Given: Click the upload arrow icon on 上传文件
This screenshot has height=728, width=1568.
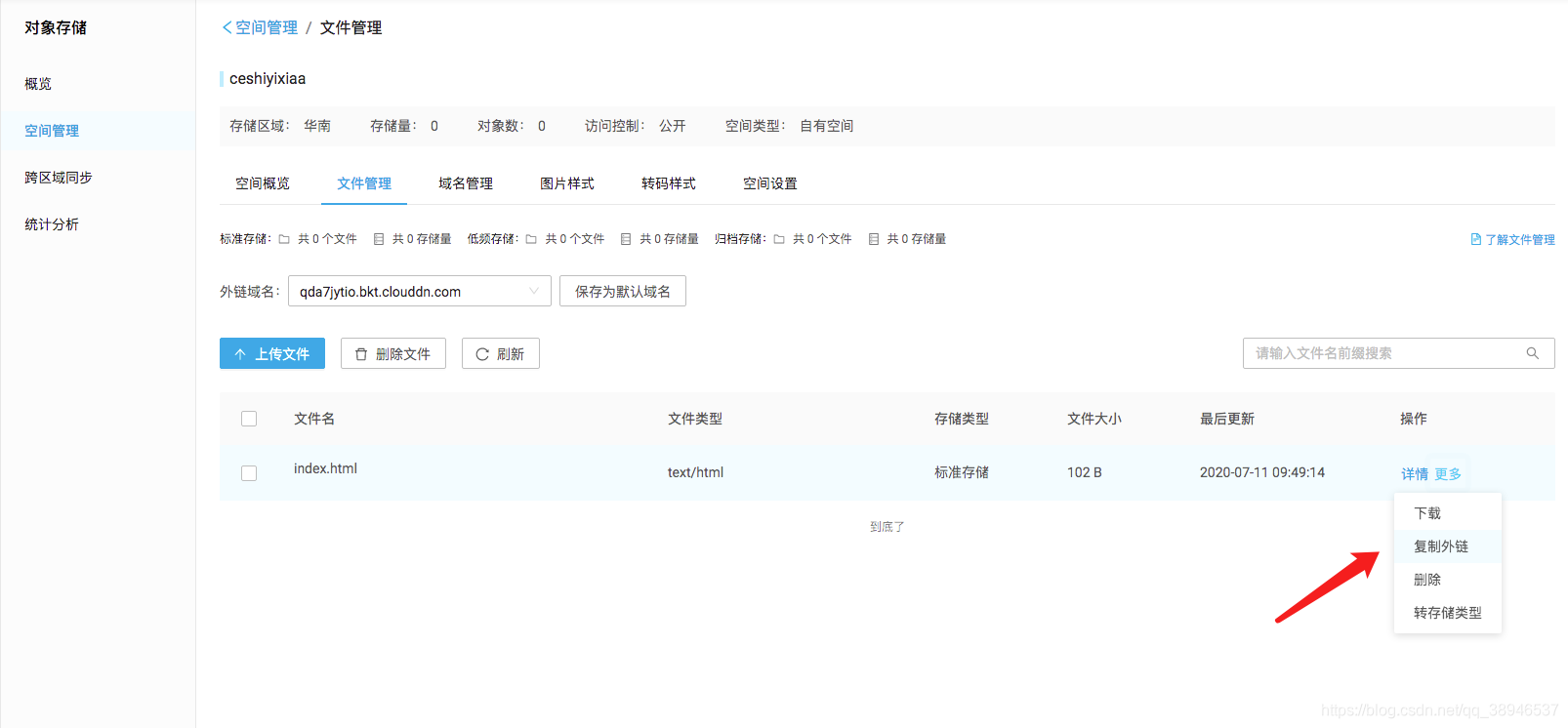Looking at the screenshot, I should (240, 354).
